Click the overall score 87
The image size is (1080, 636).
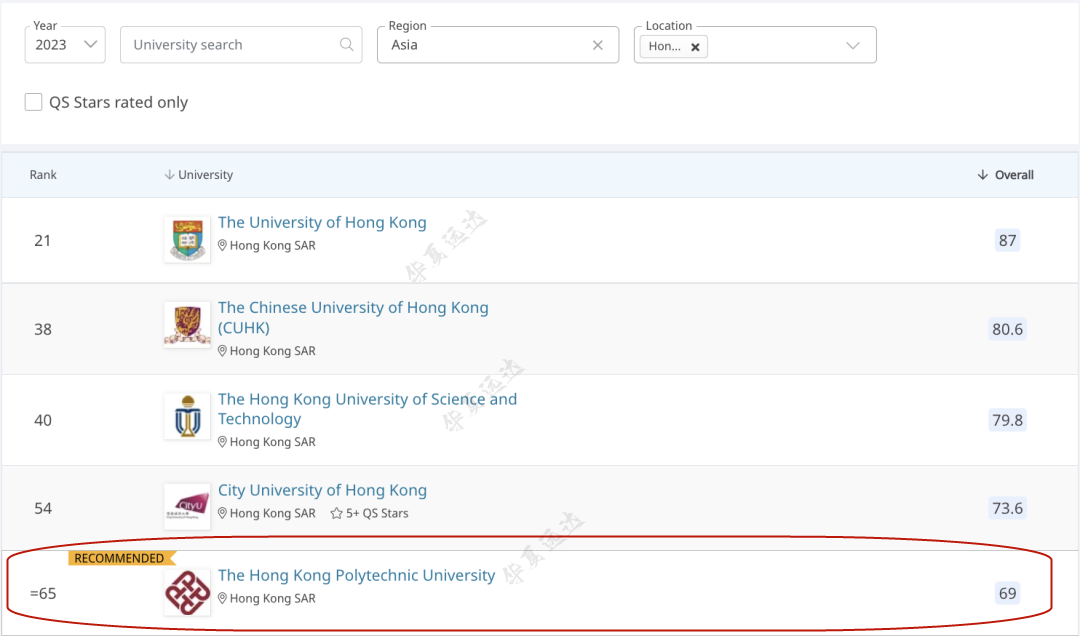(1007, 240)
